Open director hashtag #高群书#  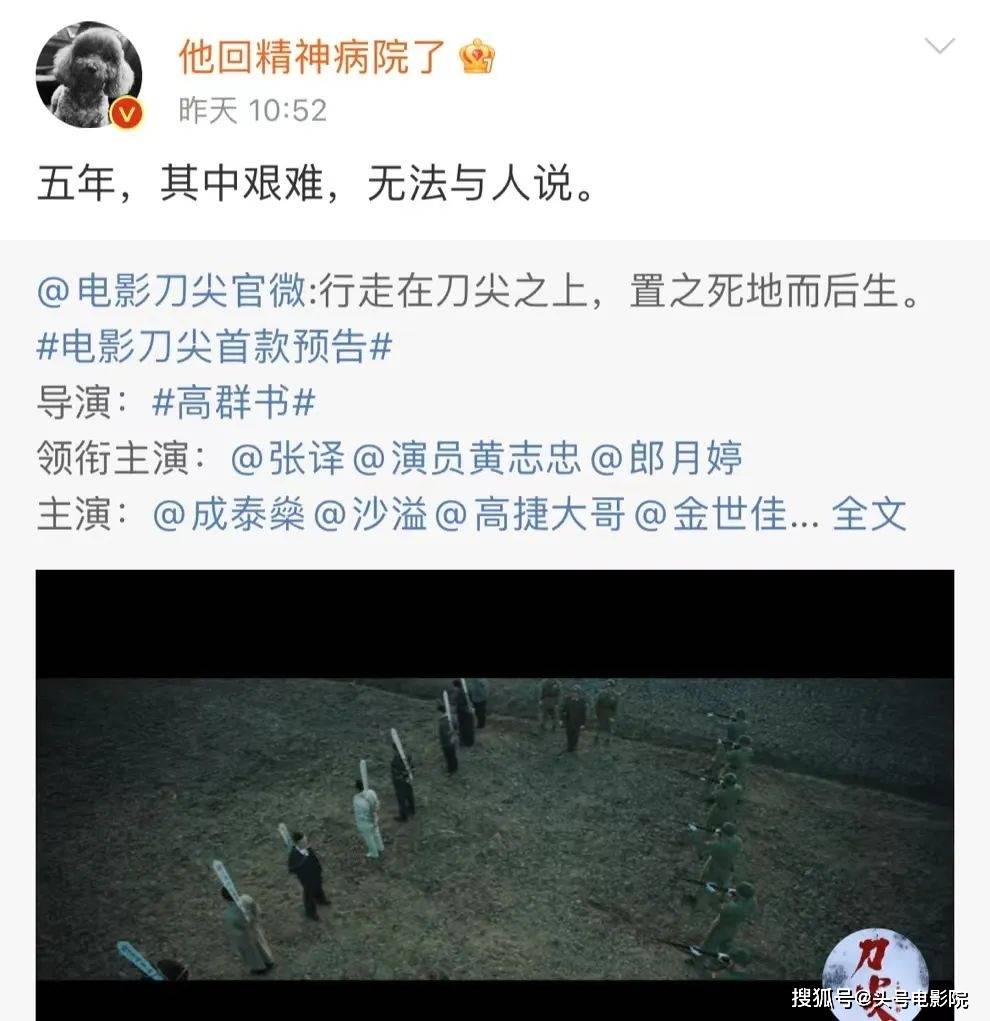(233, 402)
